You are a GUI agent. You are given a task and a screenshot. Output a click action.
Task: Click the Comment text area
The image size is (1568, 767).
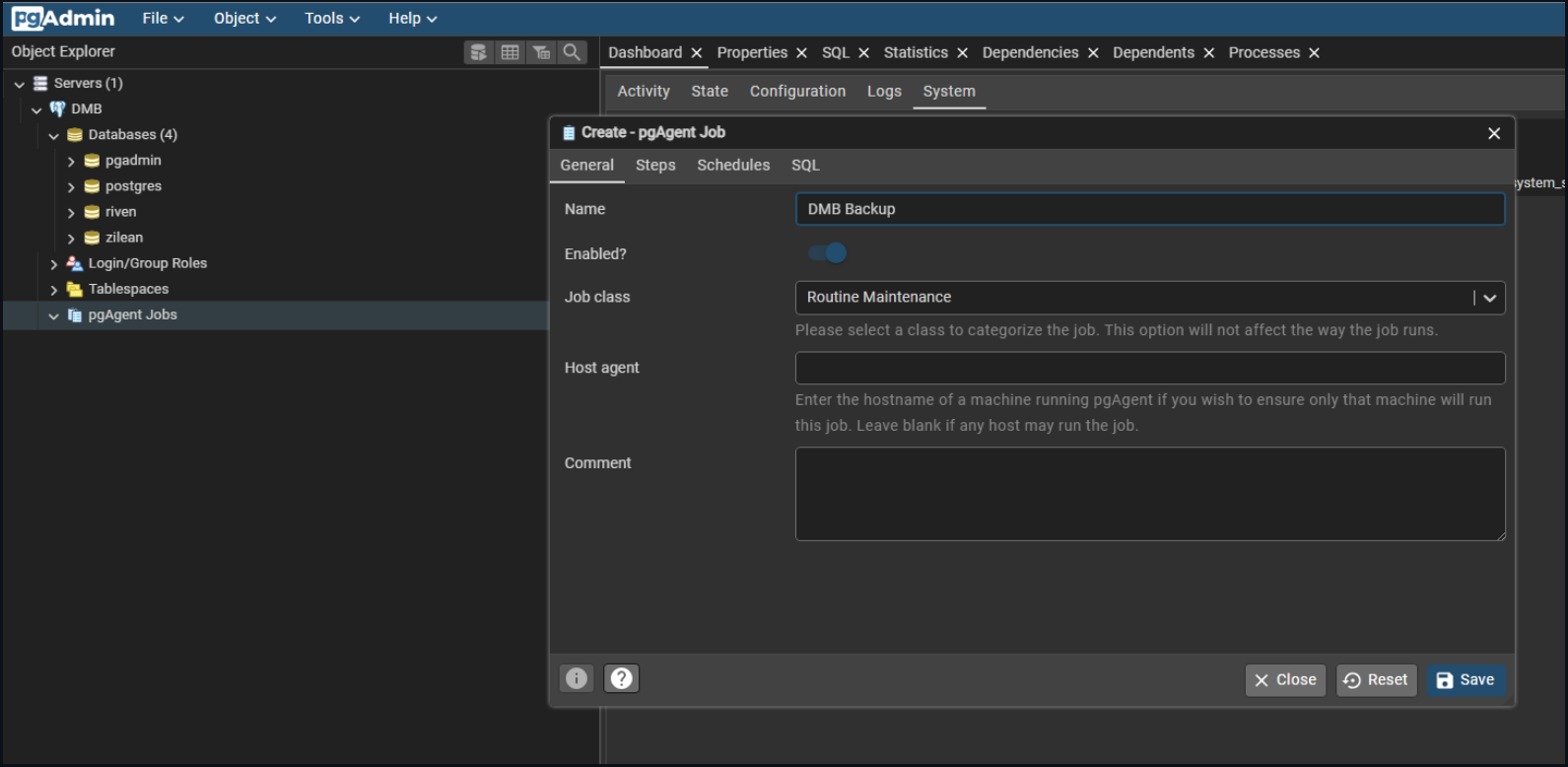(1150, 494)
